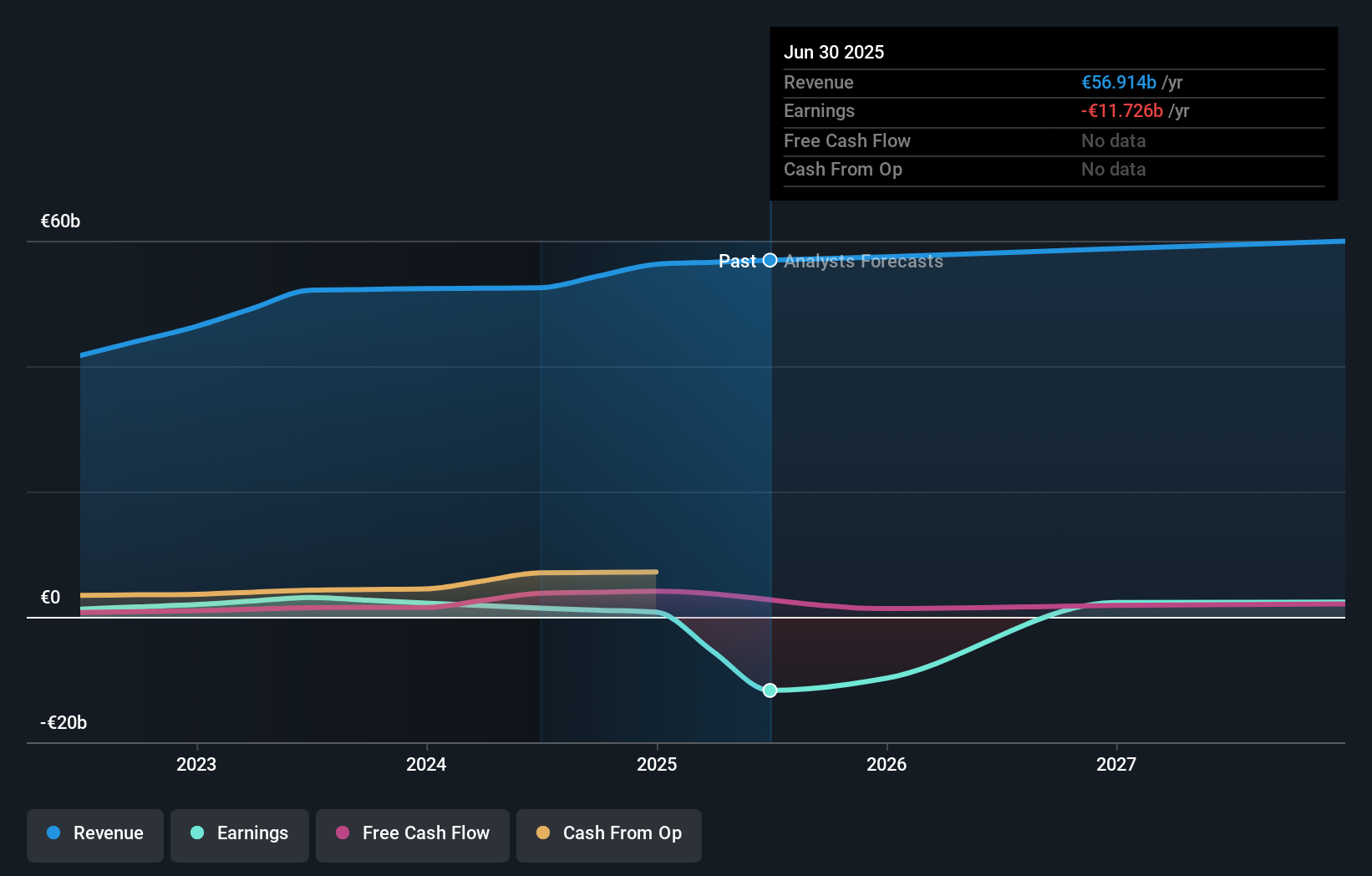The image size is (1372, 876).
Task: Click the 2026 x-axis label
Action: [x=887, y=765]
